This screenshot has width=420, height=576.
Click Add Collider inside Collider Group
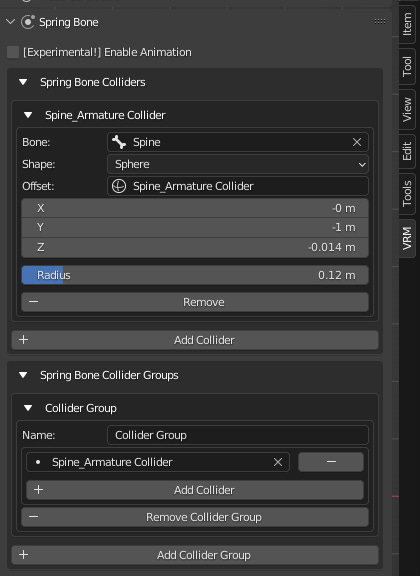pos(195,490)
